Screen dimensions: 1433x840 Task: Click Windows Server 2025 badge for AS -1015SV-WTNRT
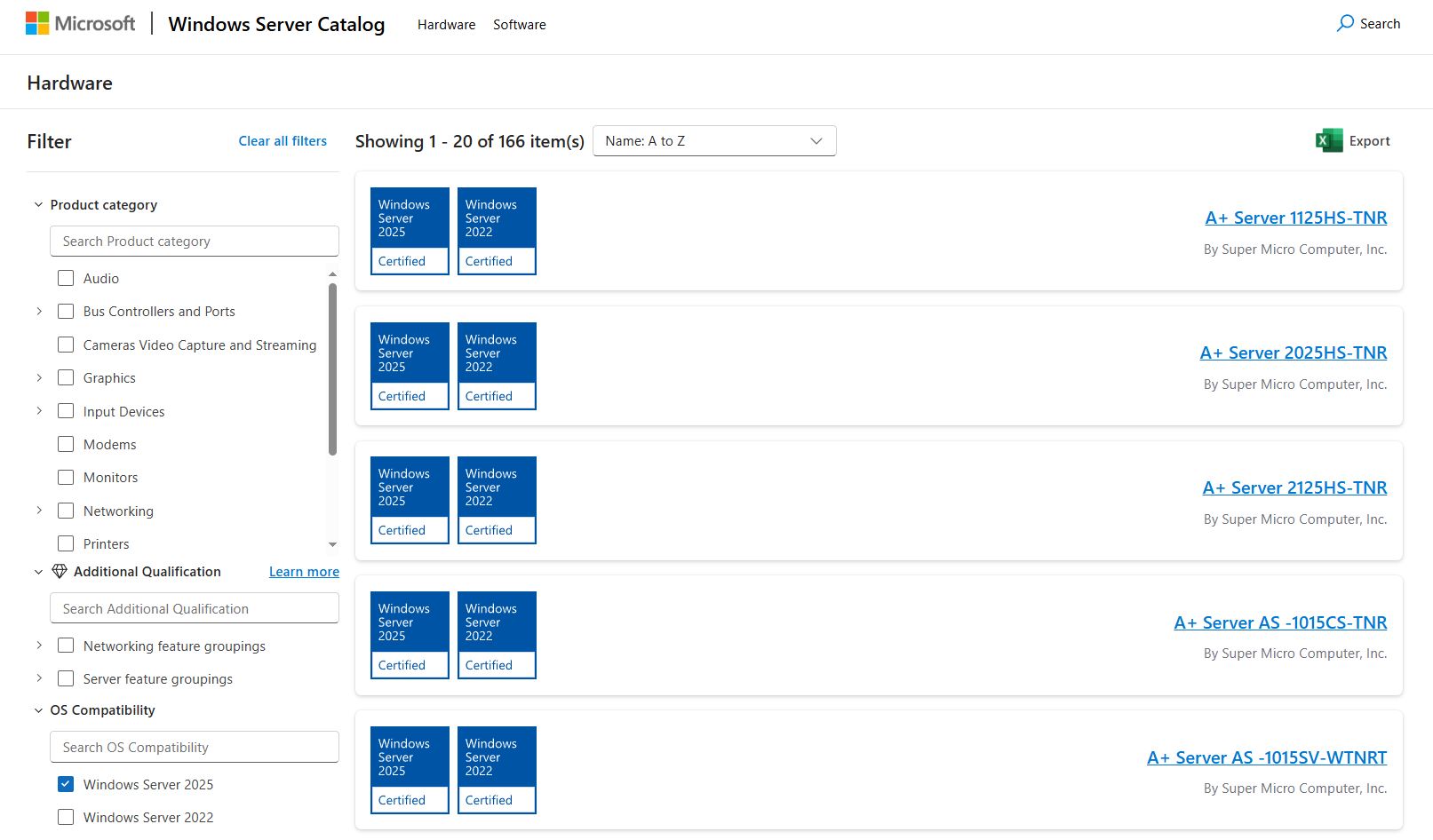[x=410, y=770]
